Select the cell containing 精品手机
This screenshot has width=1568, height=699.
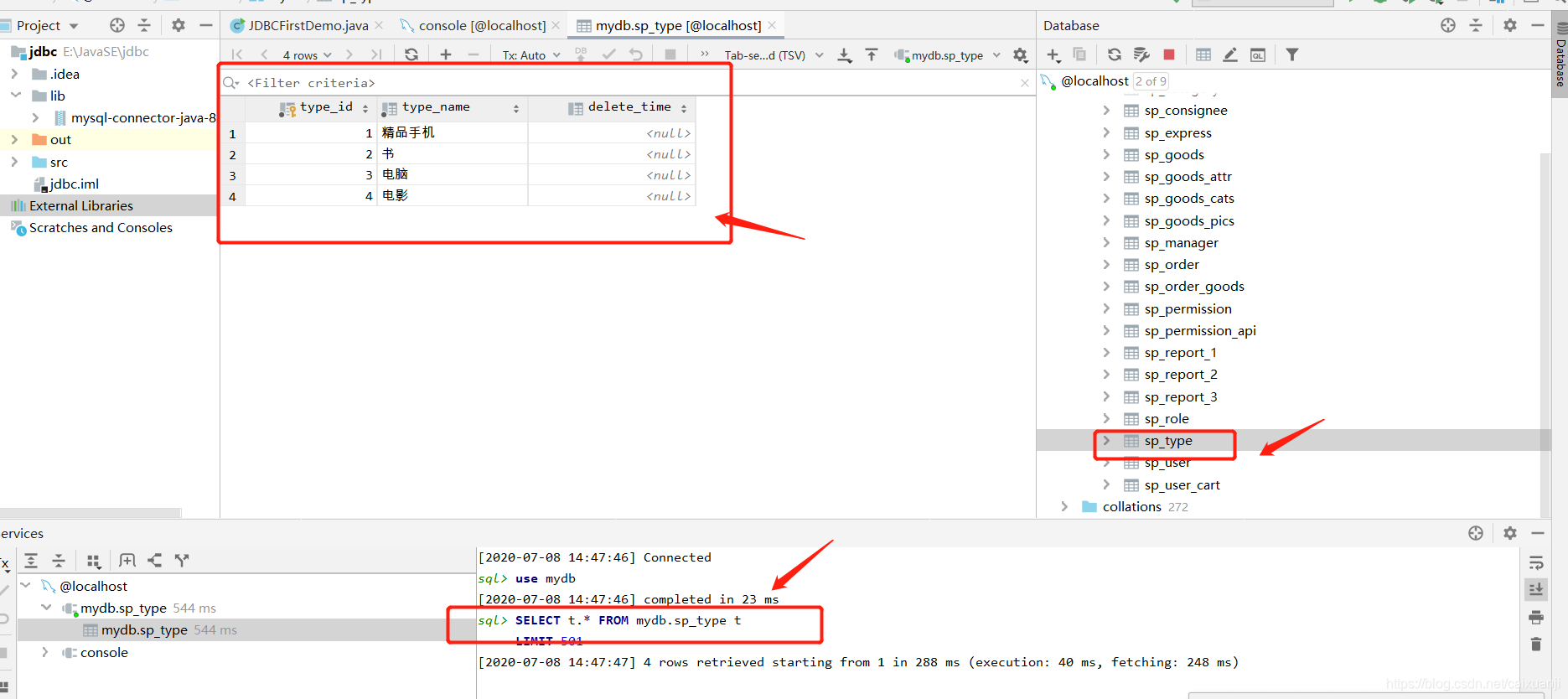453,133
